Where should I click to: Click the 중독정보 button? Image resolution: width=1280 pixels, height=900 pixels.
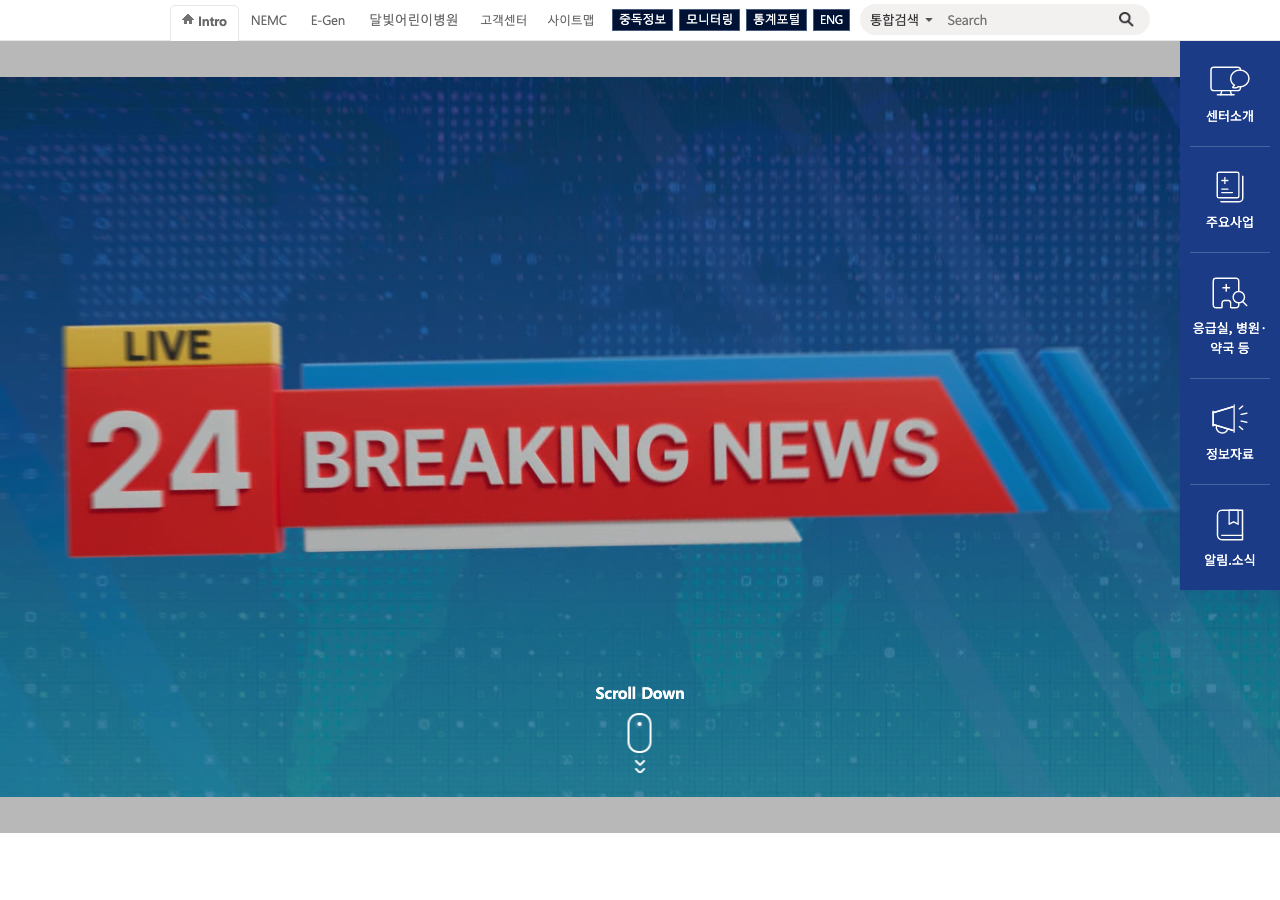coord(642,20)
